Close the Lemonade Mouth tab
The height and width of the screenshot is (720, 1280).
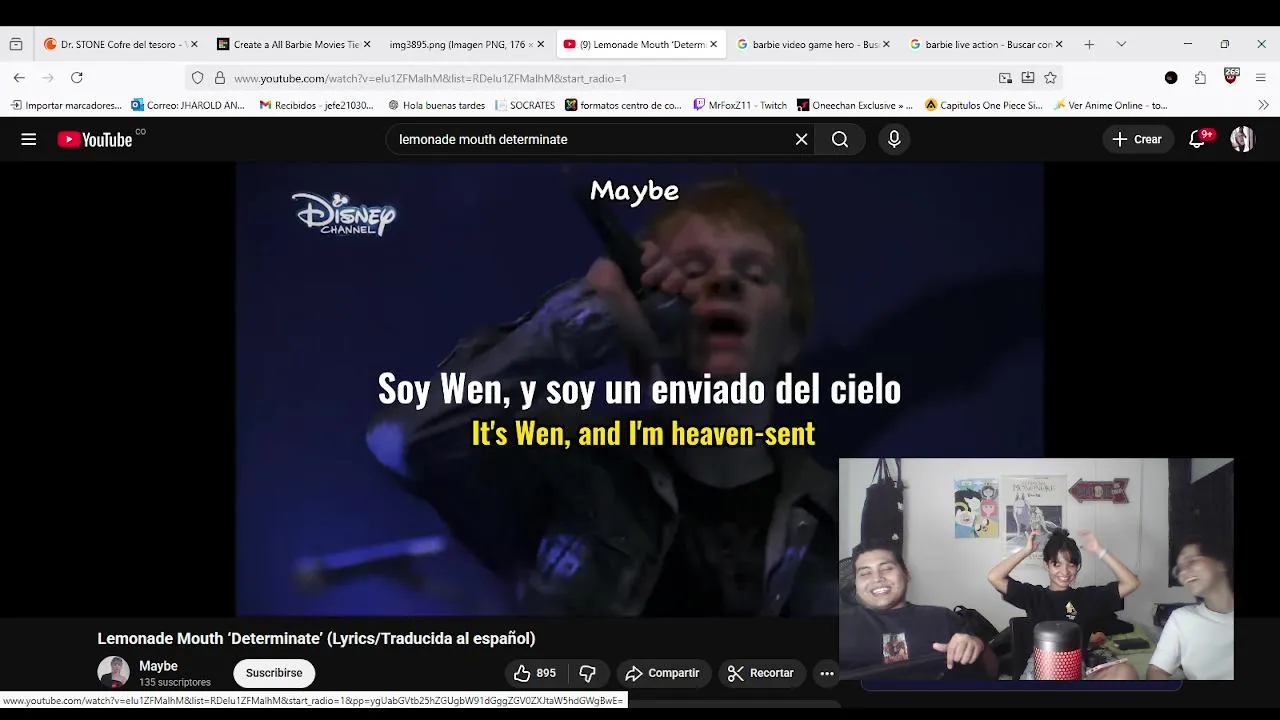coord(713,44)
